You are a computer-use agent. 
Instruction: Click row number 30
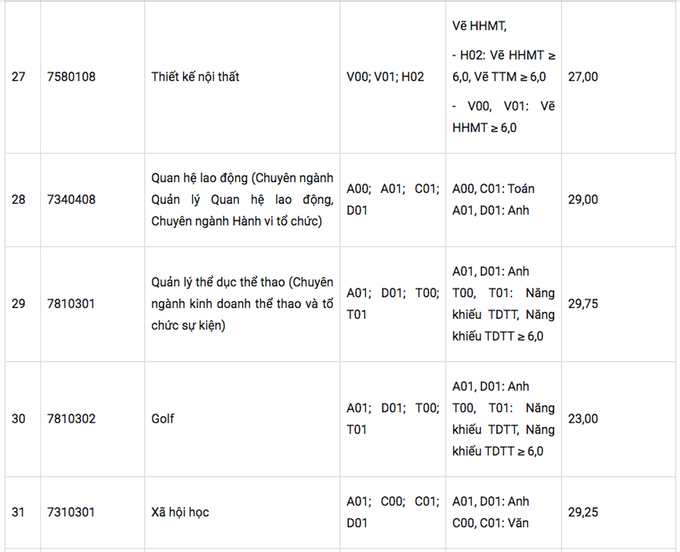tap(19, 418)
